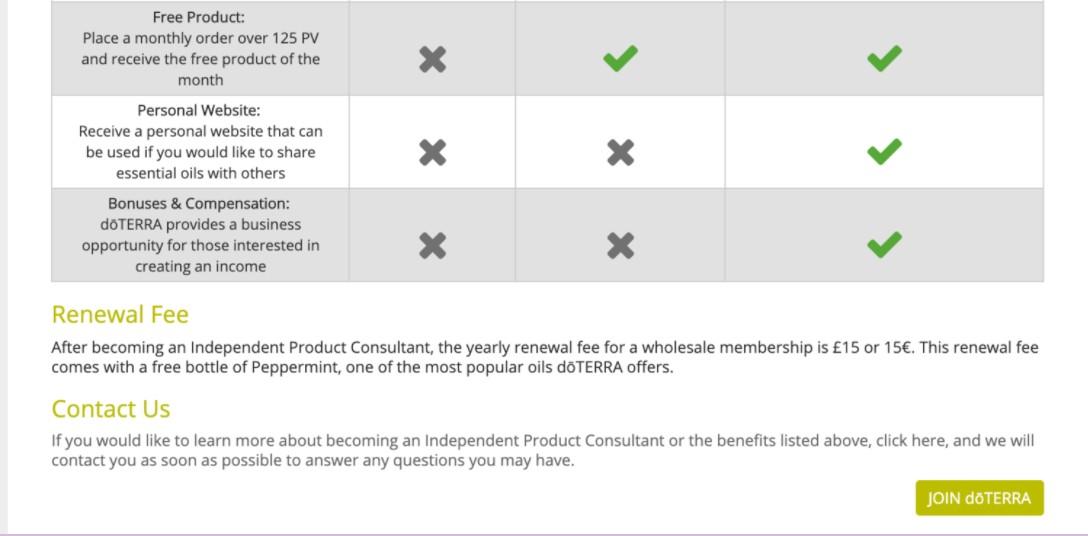Click the first gray cross in the Personal Website row

click(x=432, y=152)
